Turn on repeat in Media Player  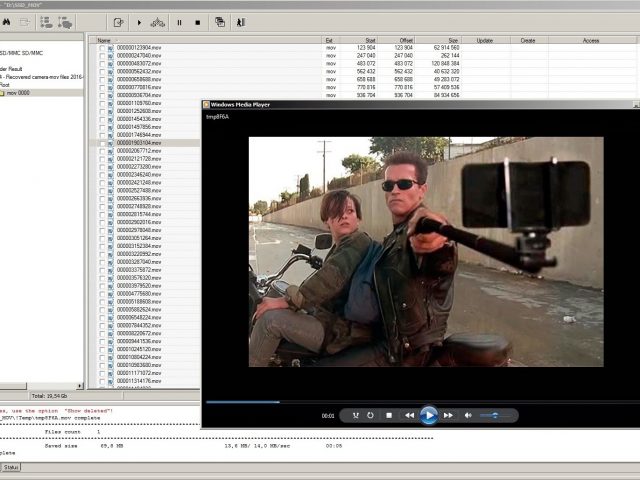370,416
